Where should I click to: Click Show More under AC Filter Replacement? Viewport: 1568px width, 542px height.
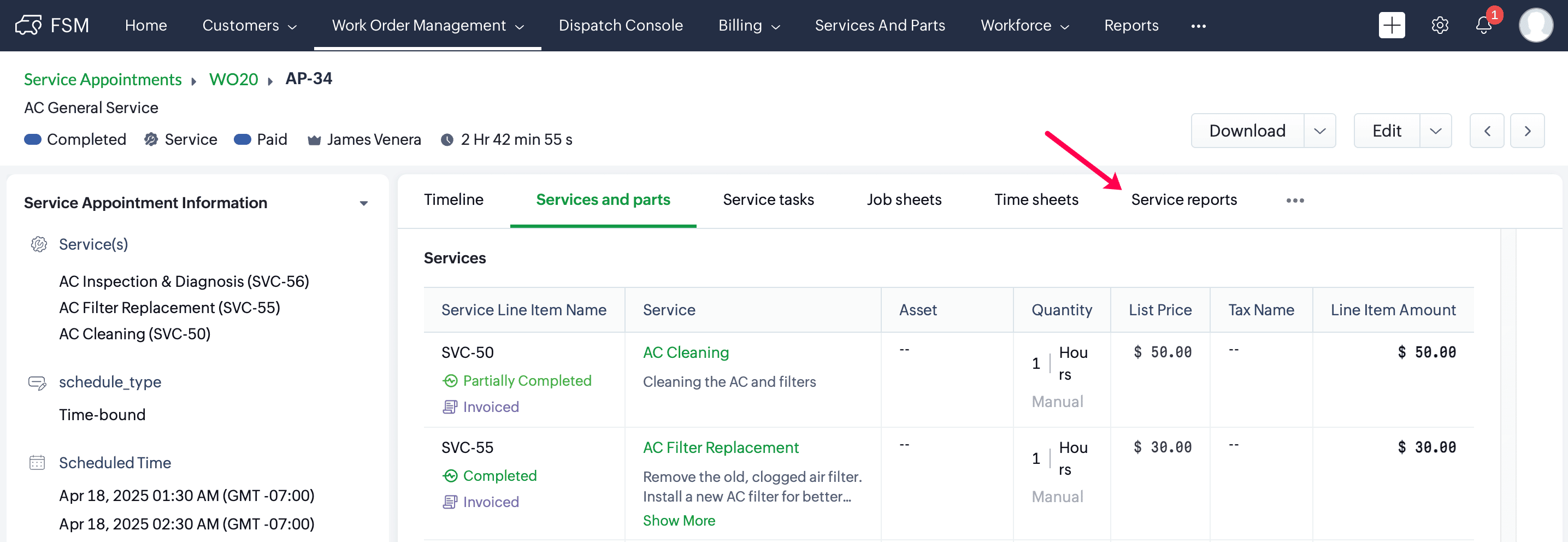point(679,521)
